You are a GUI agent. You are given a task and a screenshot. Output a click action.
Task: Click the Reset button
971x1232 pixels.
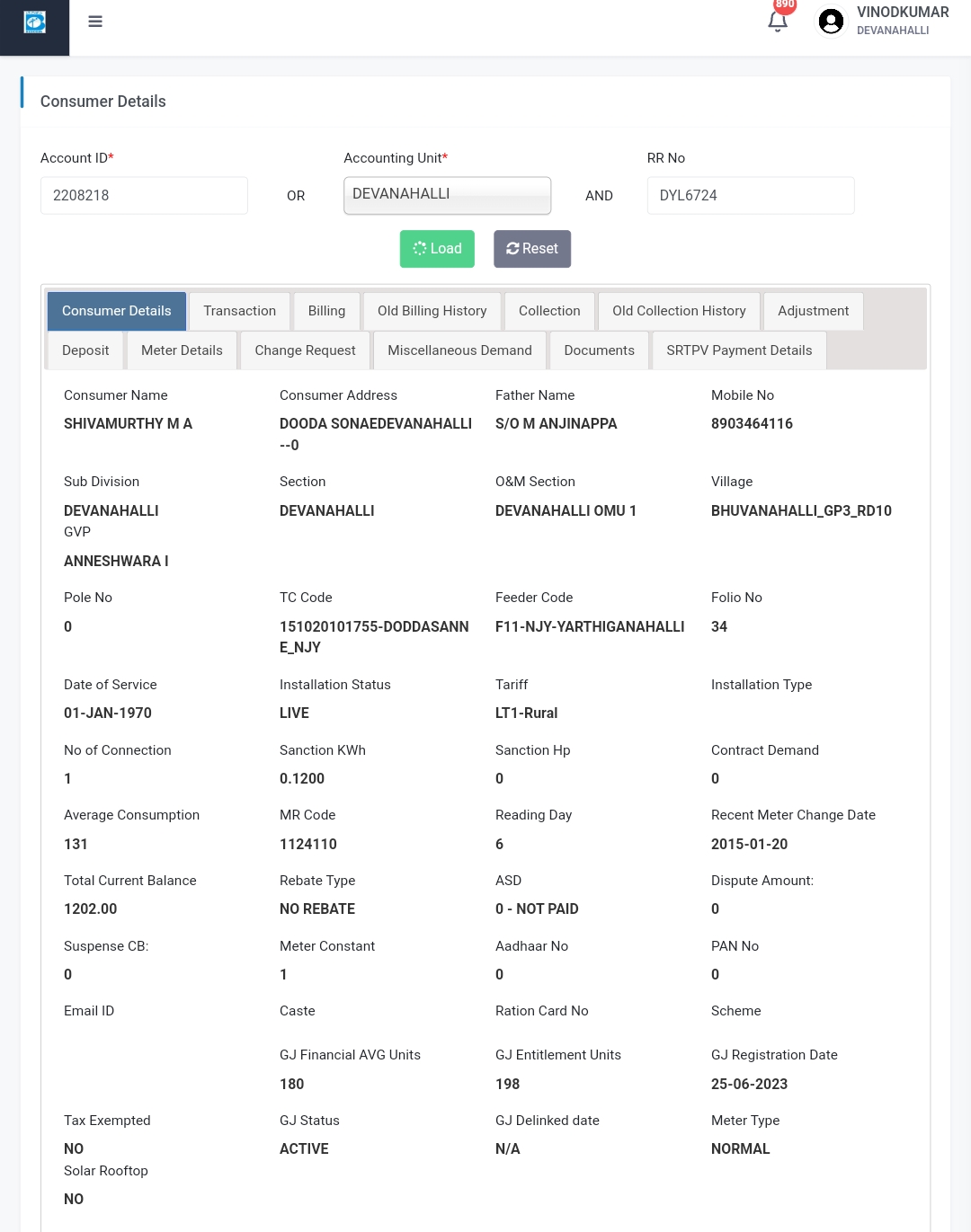[532, 249]
